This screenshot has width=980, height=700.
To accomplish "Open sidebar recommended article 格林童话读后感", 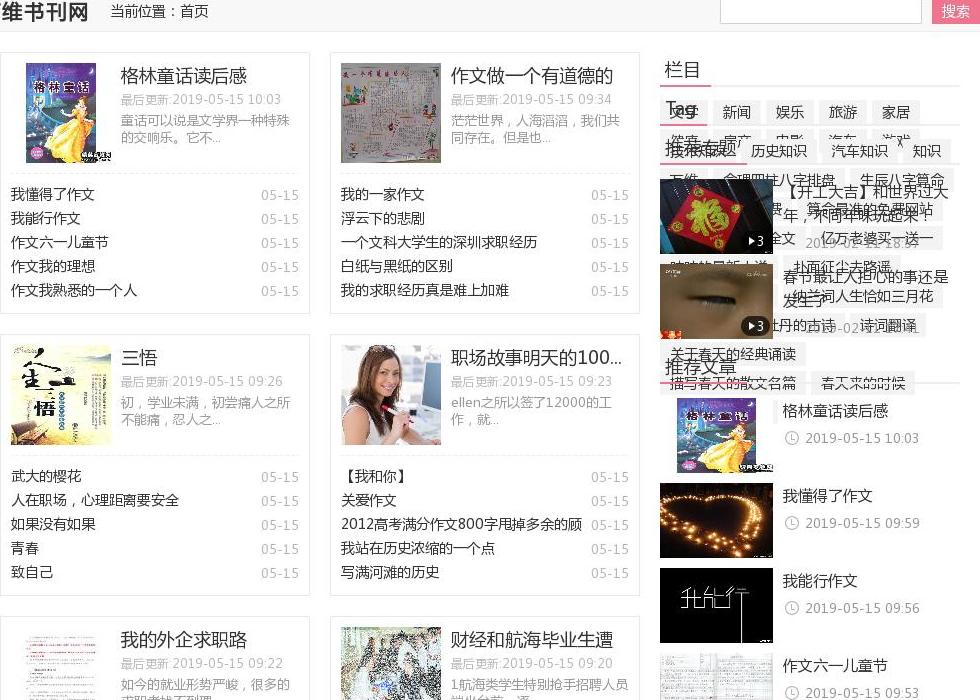I will click(835, 411).
